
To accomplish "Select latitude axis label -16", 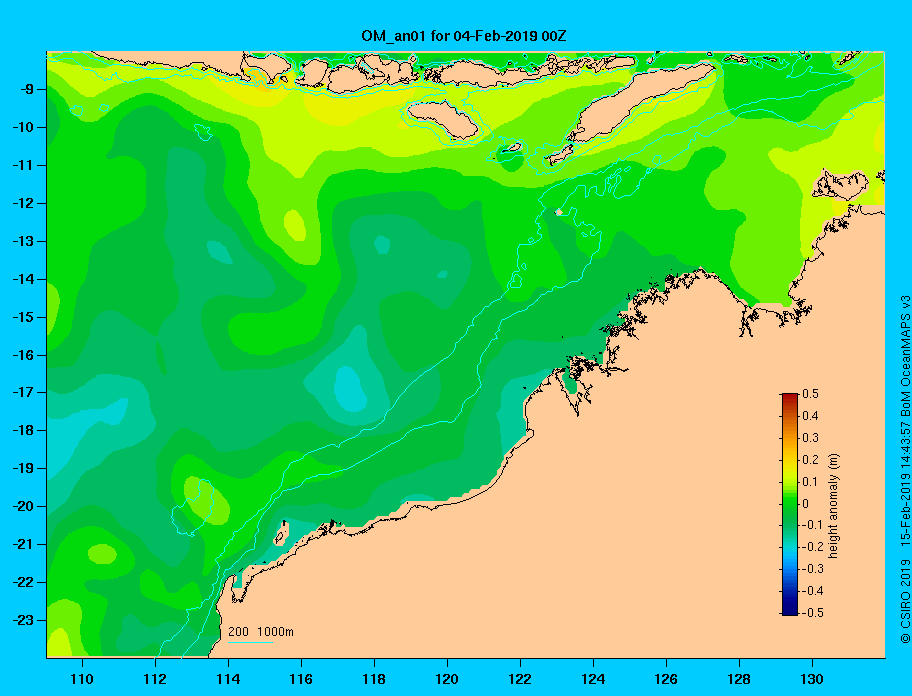I will [x=22, y=355].
